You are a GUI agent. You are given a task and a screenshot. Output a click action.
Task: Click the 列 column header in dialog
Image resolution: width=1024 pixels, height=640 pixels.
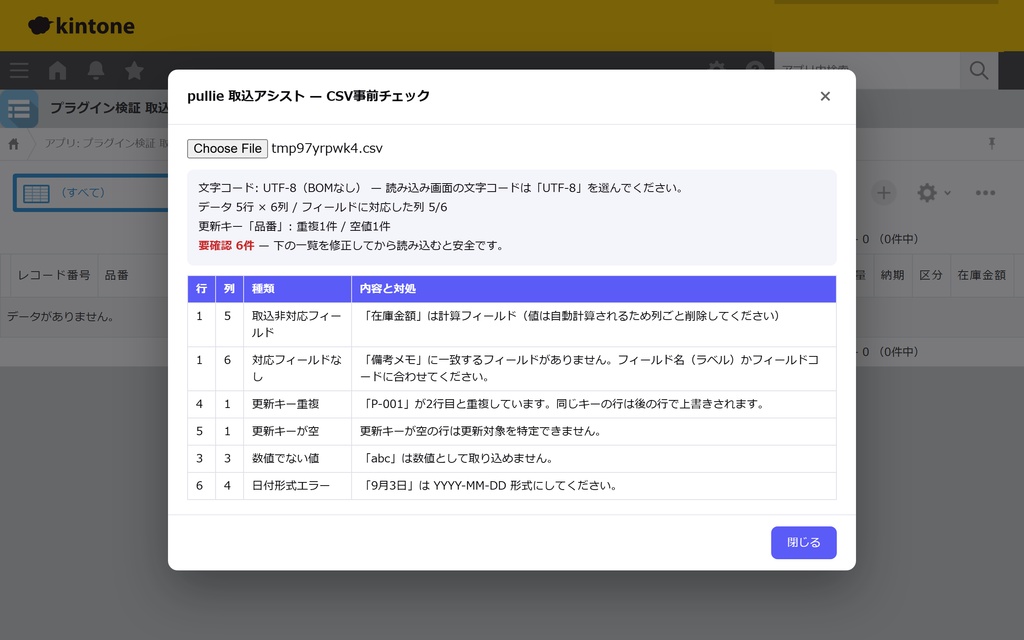(x=229, y=289)
